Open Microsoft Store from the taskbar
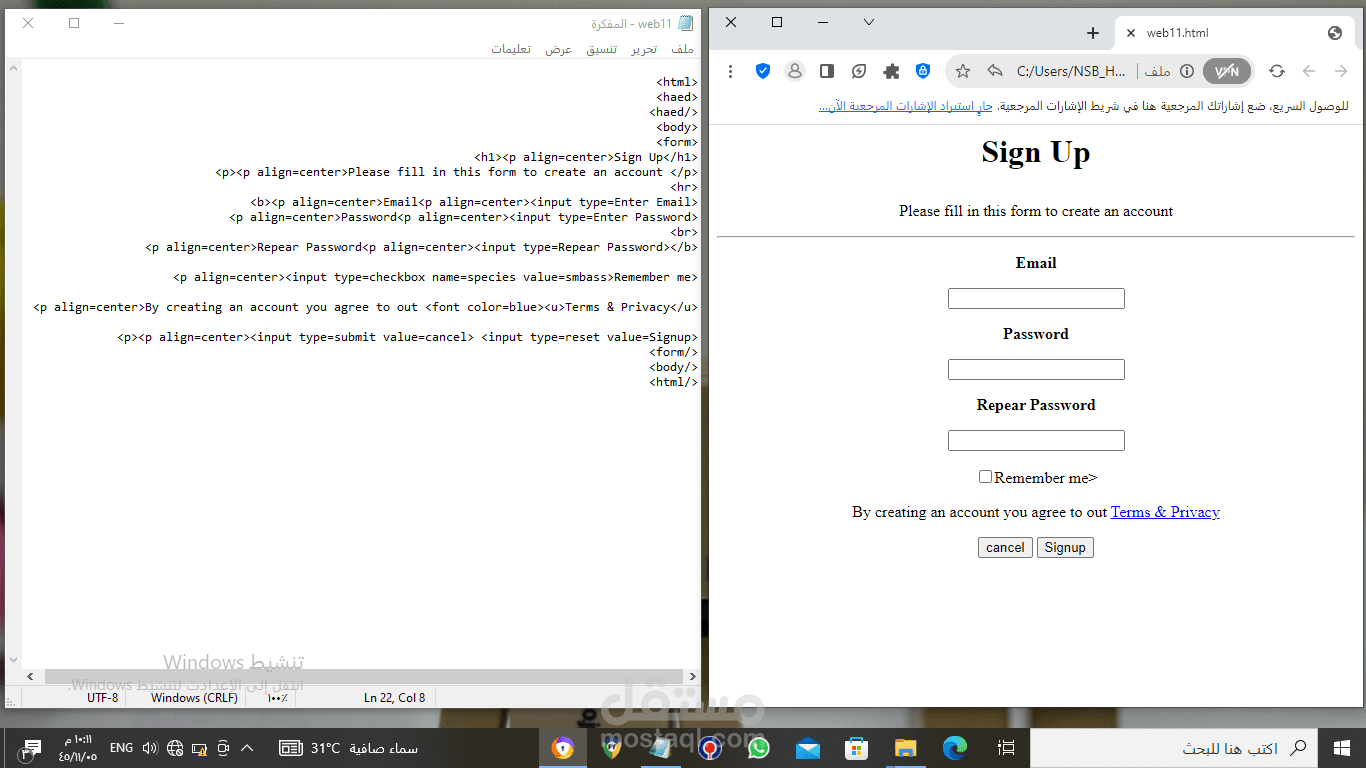Screen dimensions: 1366x768 coord(856,748)
